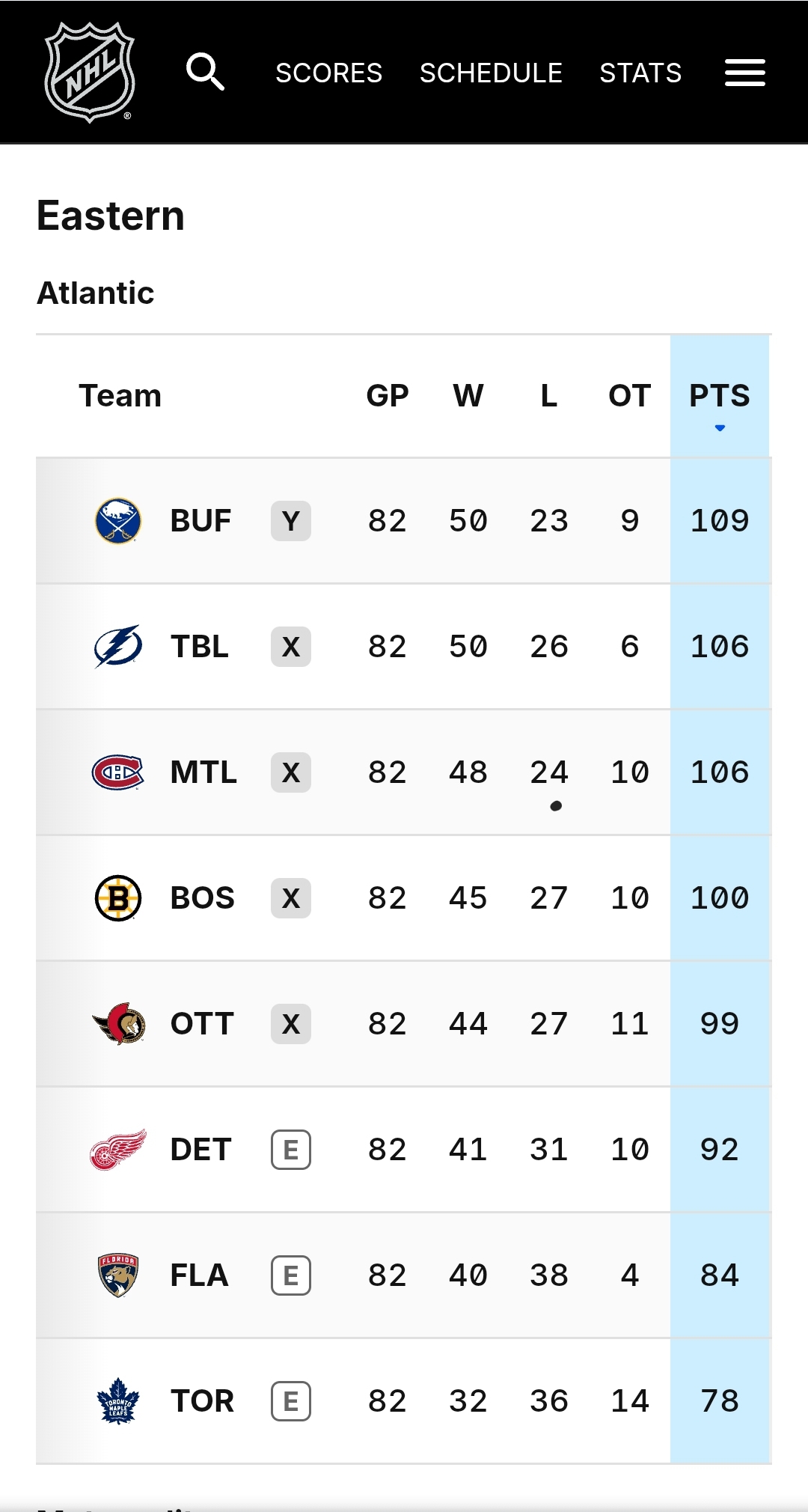Viewport: 808px width, 1512px height.
Task: Go to STATS in the navigation bar
Action: click(640, 73)
